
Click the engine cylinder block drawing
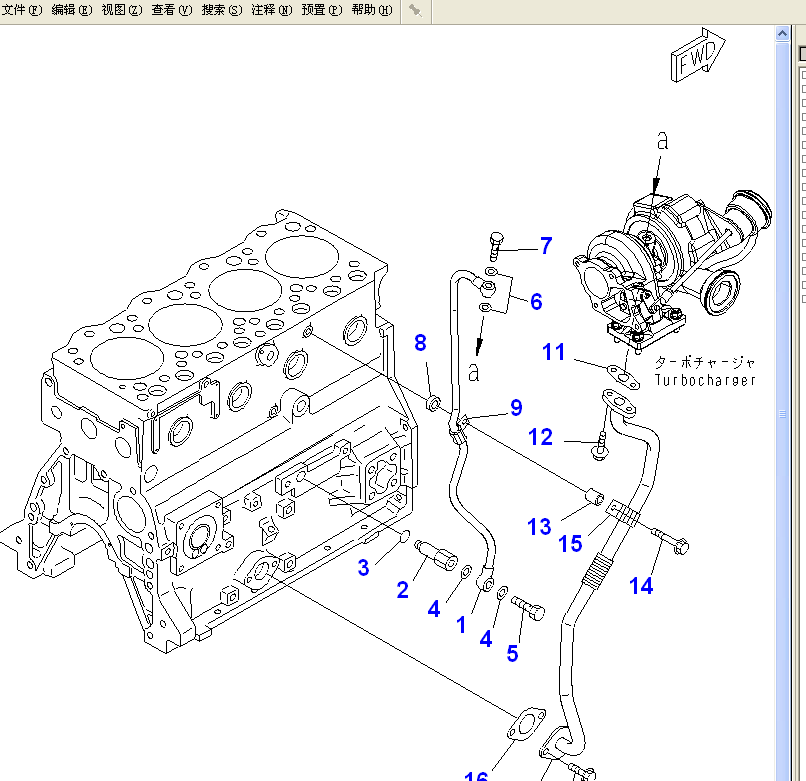tap(211, 432)
